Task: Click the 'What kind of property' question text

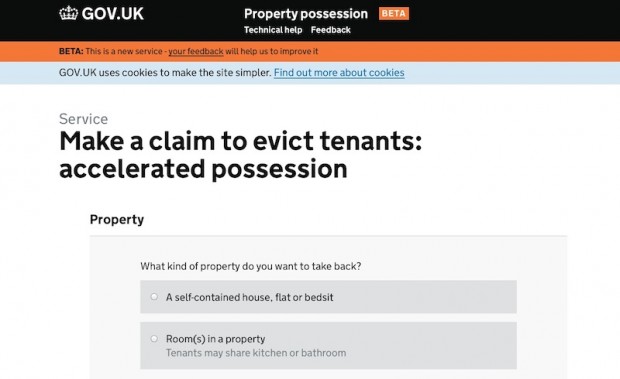Action: [251, 266]
